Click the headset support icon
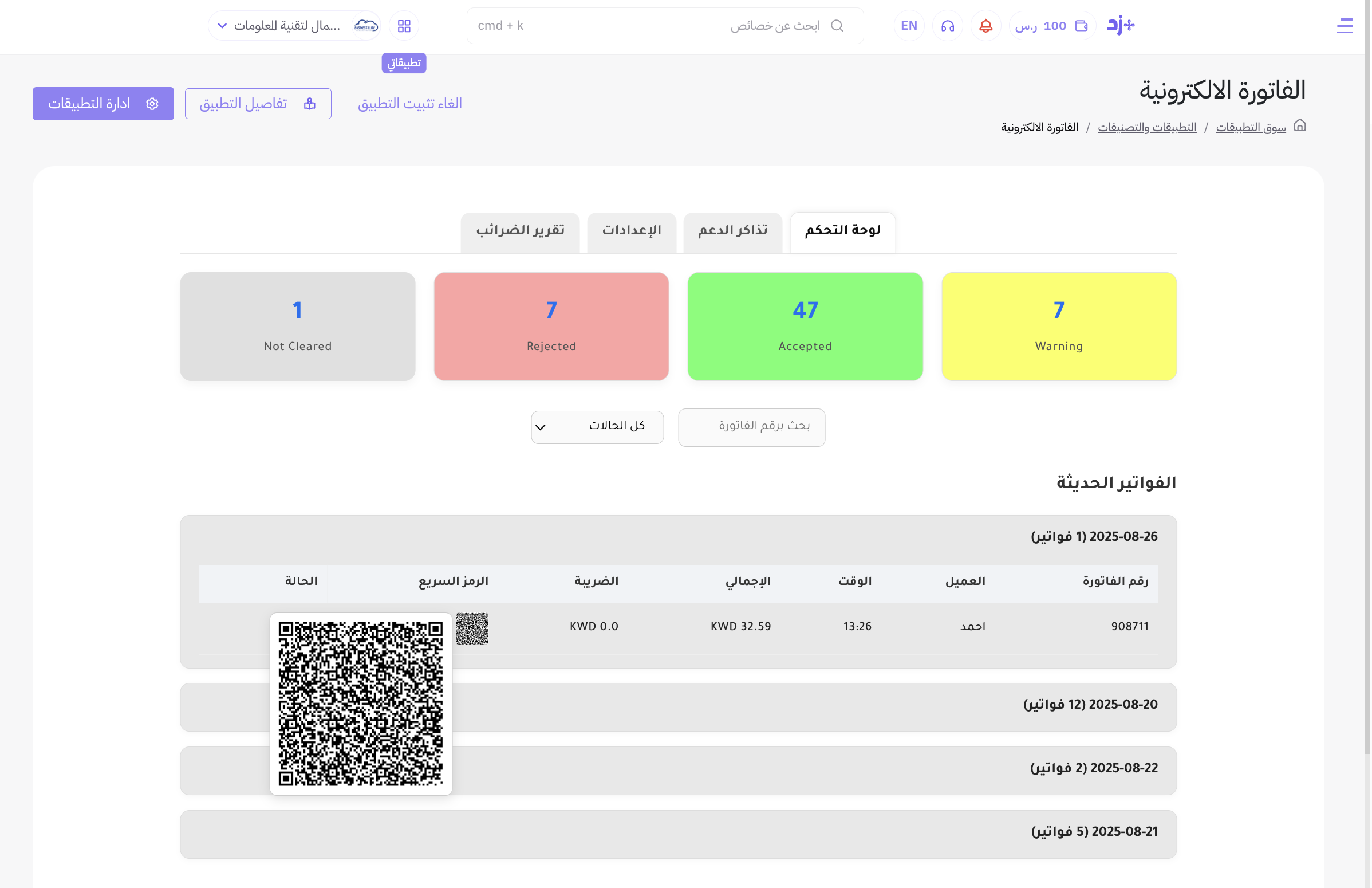The height and width of the screenshot is (888, 1372). click(x=947, y=26)
